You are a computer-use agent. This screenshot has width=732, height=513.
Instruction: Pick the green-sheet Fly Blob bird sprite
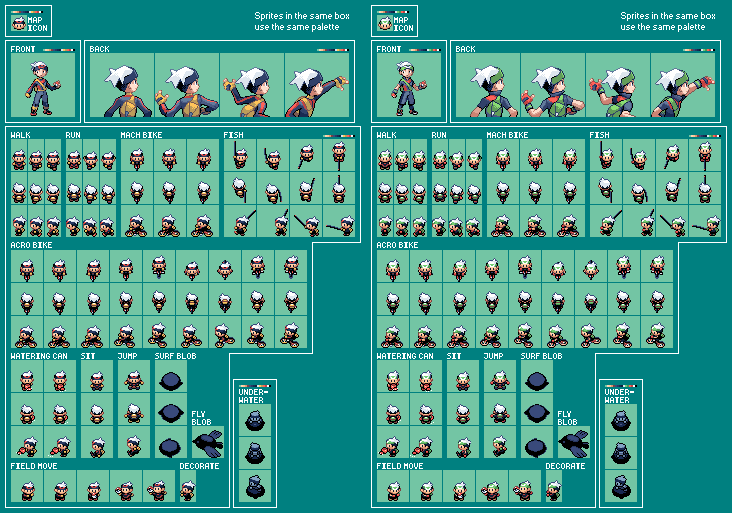pos(574,443)
